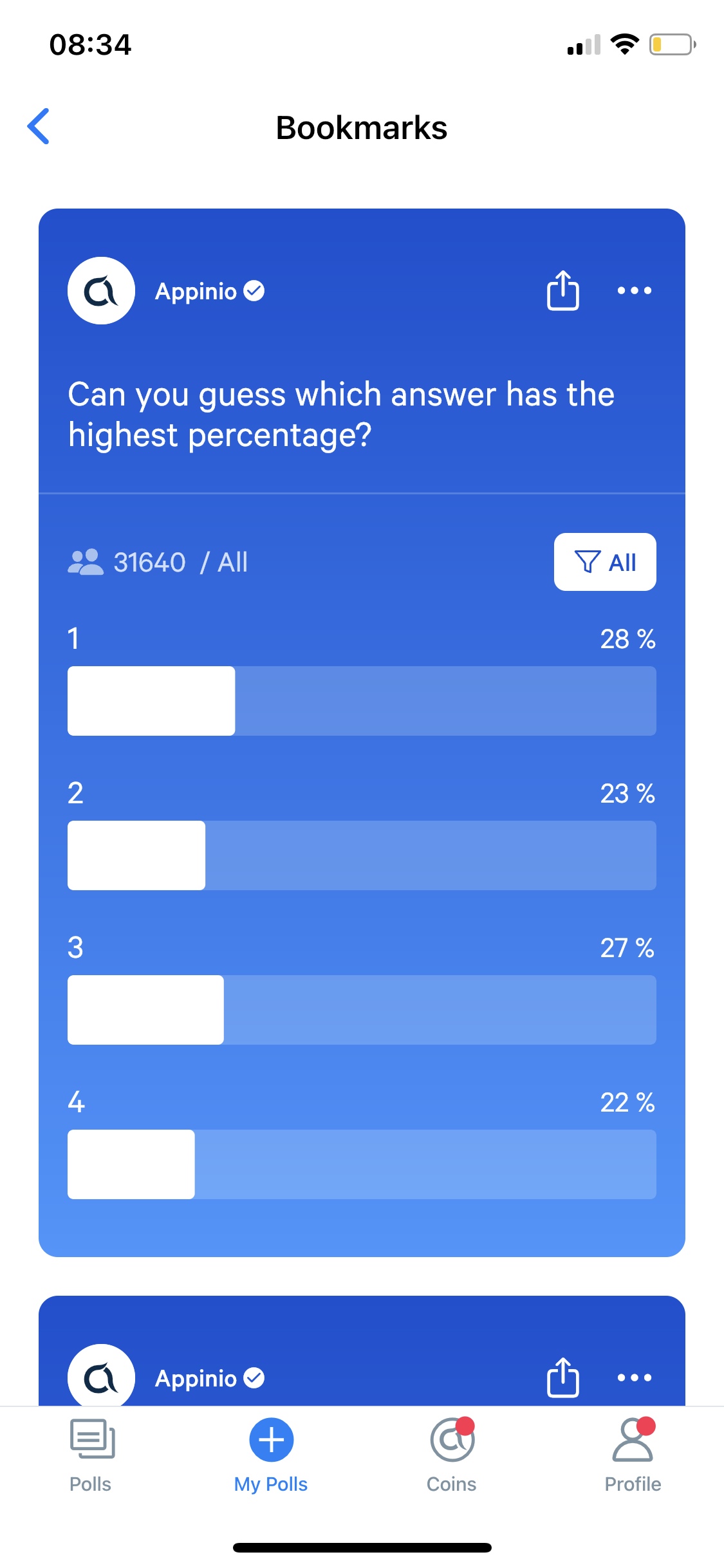Open the Appinio profile on second poll

click(101, 1376)
